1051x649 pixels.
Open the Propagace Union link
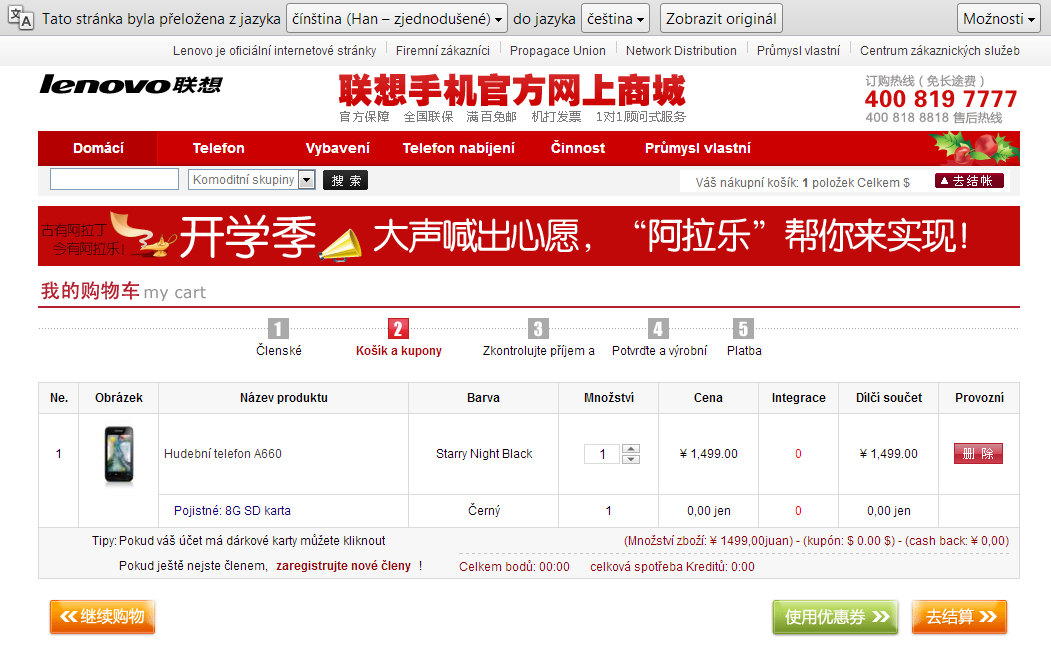558,51
